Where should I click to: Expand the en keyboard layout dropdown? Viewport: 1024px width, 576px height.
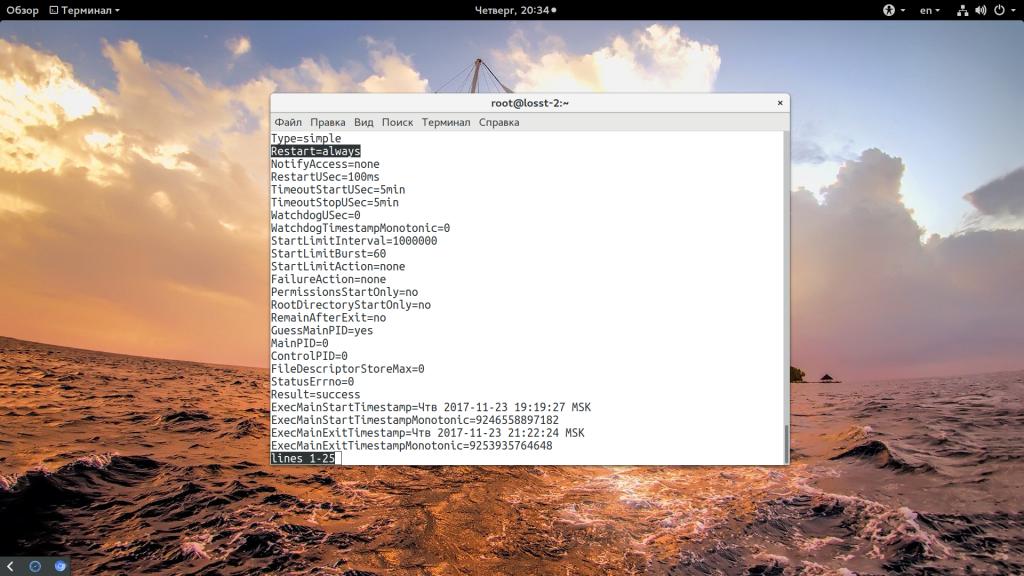930,10
